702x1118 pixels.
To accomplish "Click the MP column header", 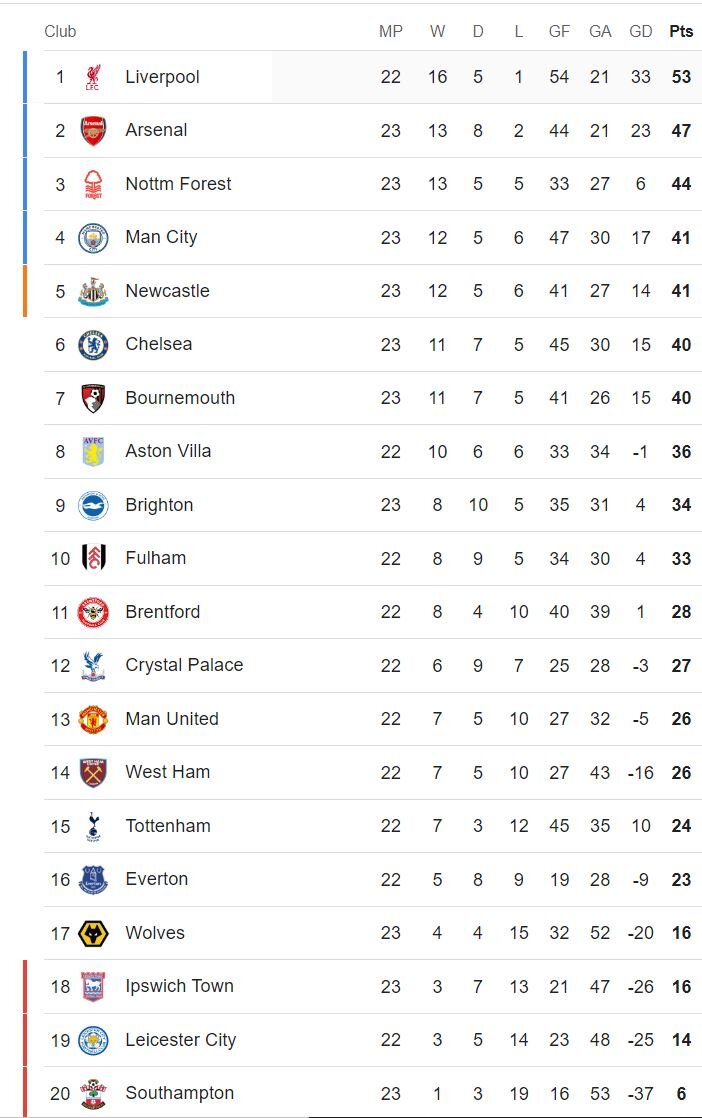I will pos(391,31).
